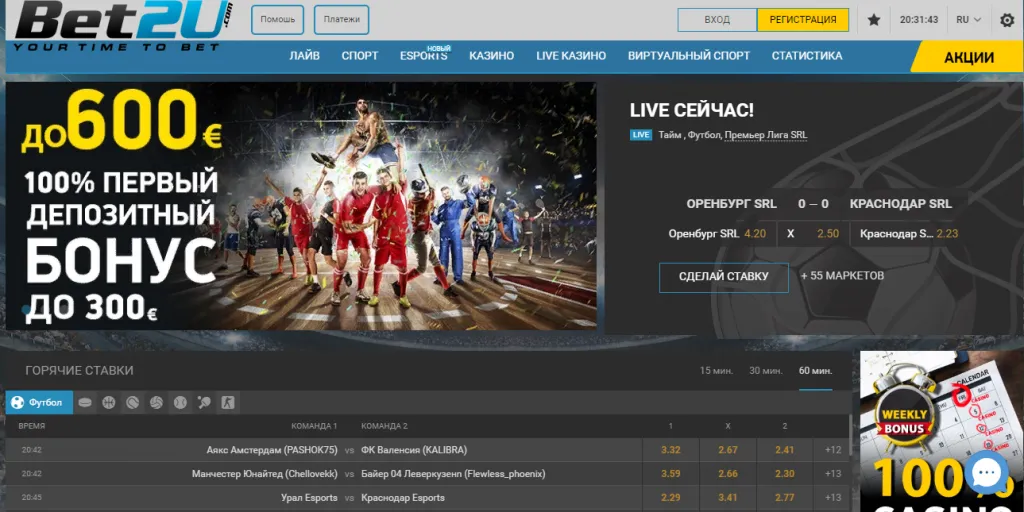
Task: Select the volleyball sport icon
Action: (156, 403)
